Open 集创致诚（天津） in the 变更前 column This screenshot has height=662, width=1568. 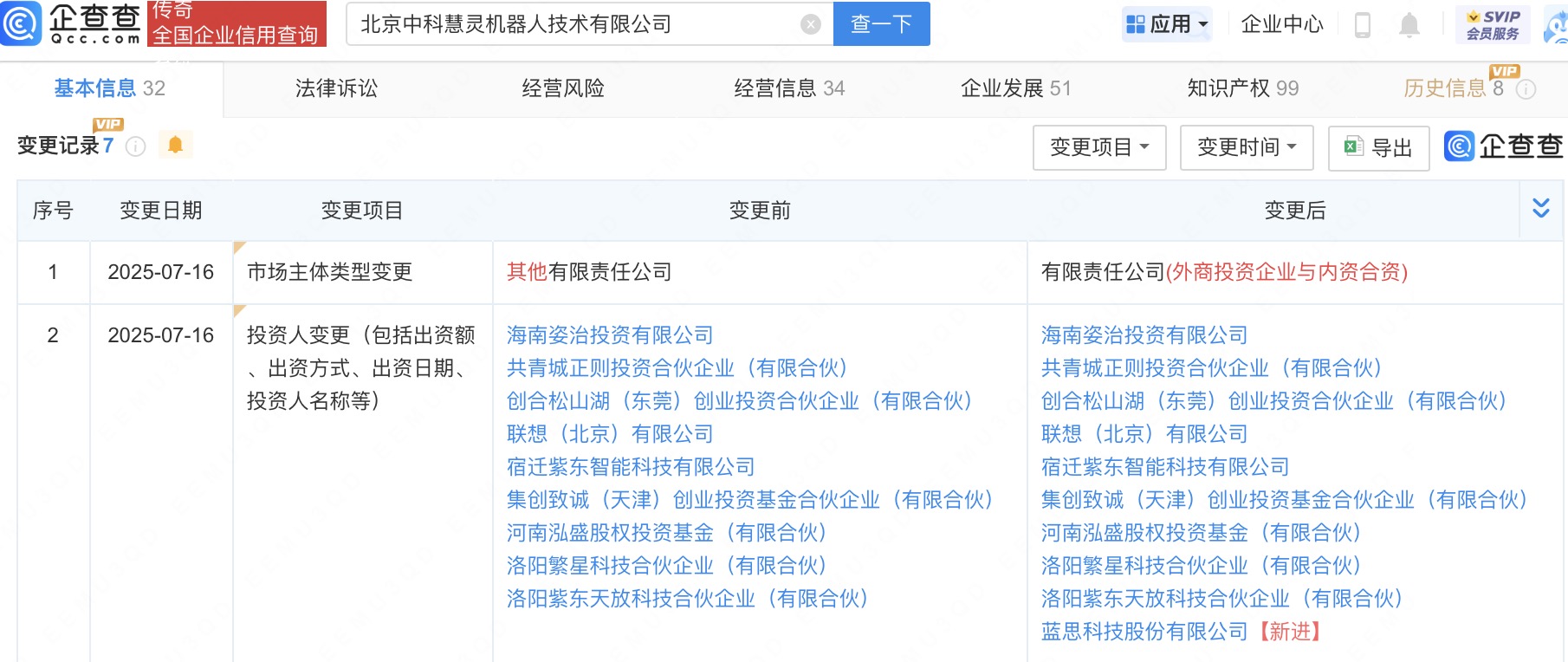click(750, 500)
